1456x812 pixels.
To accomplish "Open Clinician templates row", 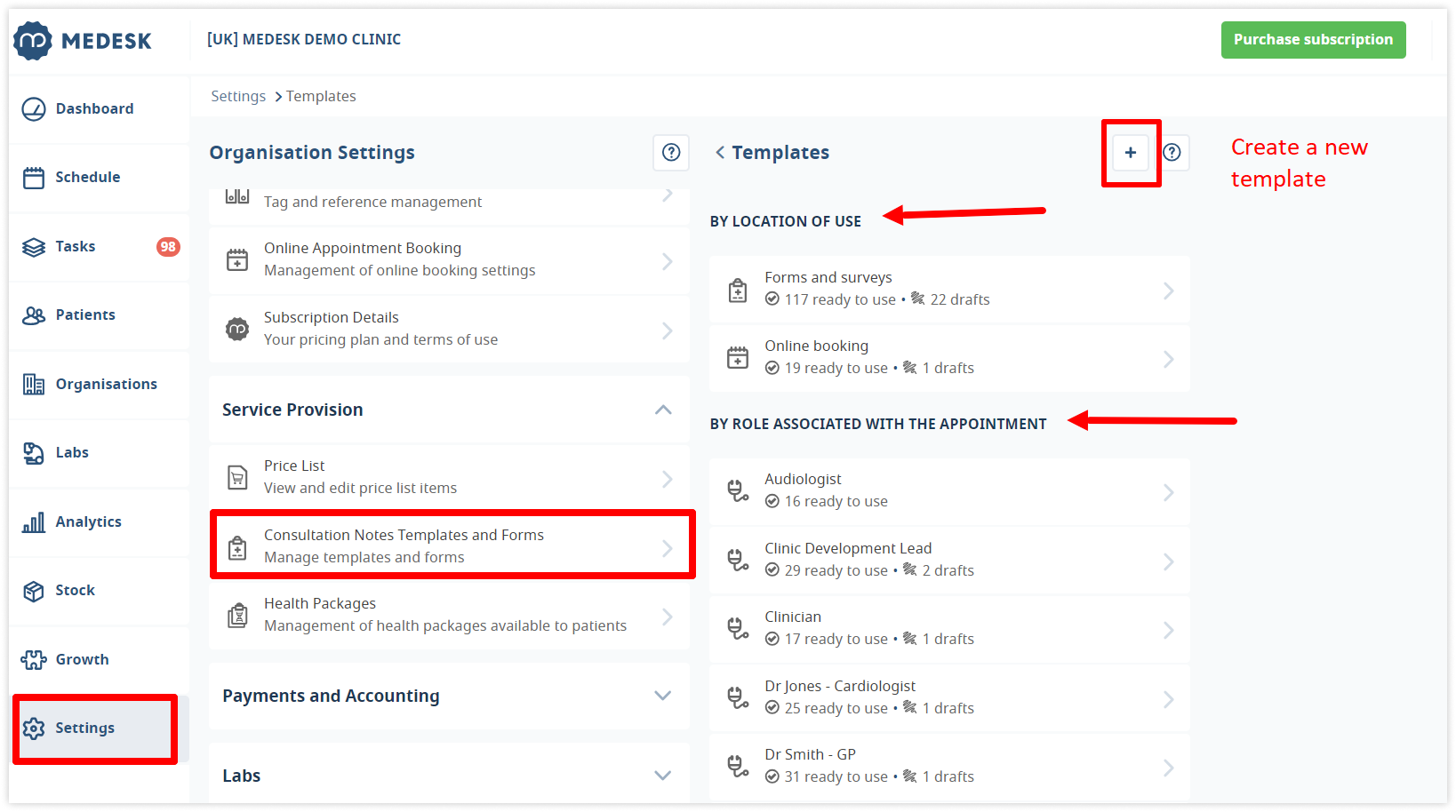I will coord(949,629).
